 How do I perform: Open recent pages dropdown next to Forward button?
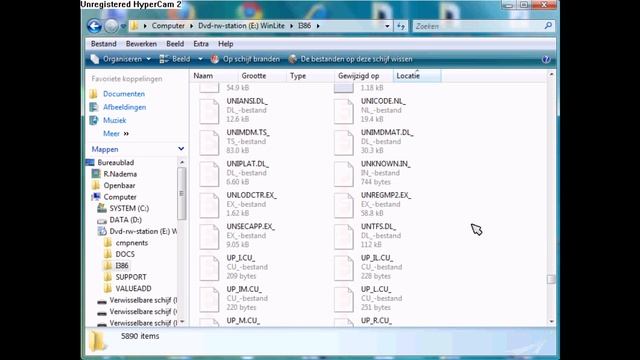click(123, 27)
